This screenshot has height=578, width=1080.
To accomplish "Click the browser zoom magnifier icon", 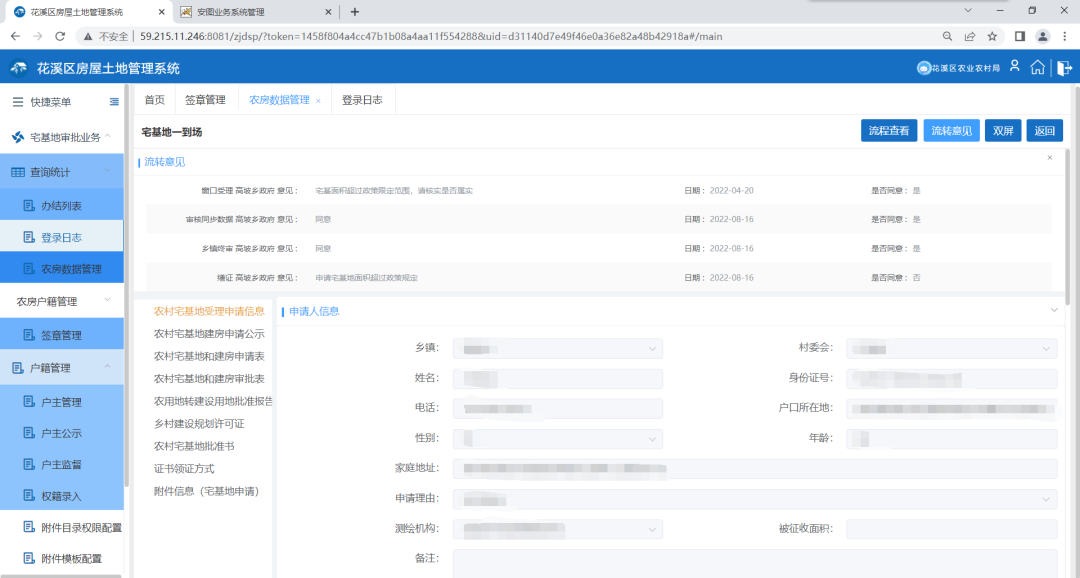I will coord(947,36).
